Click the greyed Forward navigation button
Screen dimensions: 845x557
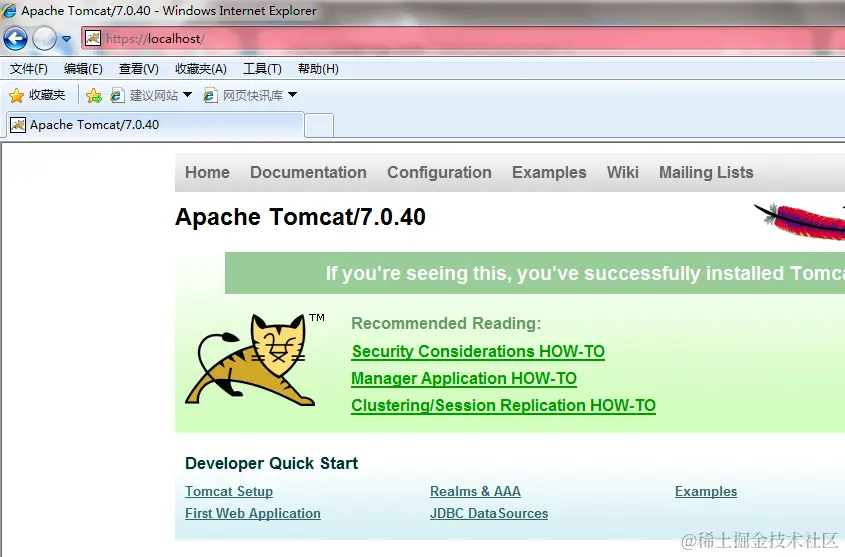click(44, 39)
